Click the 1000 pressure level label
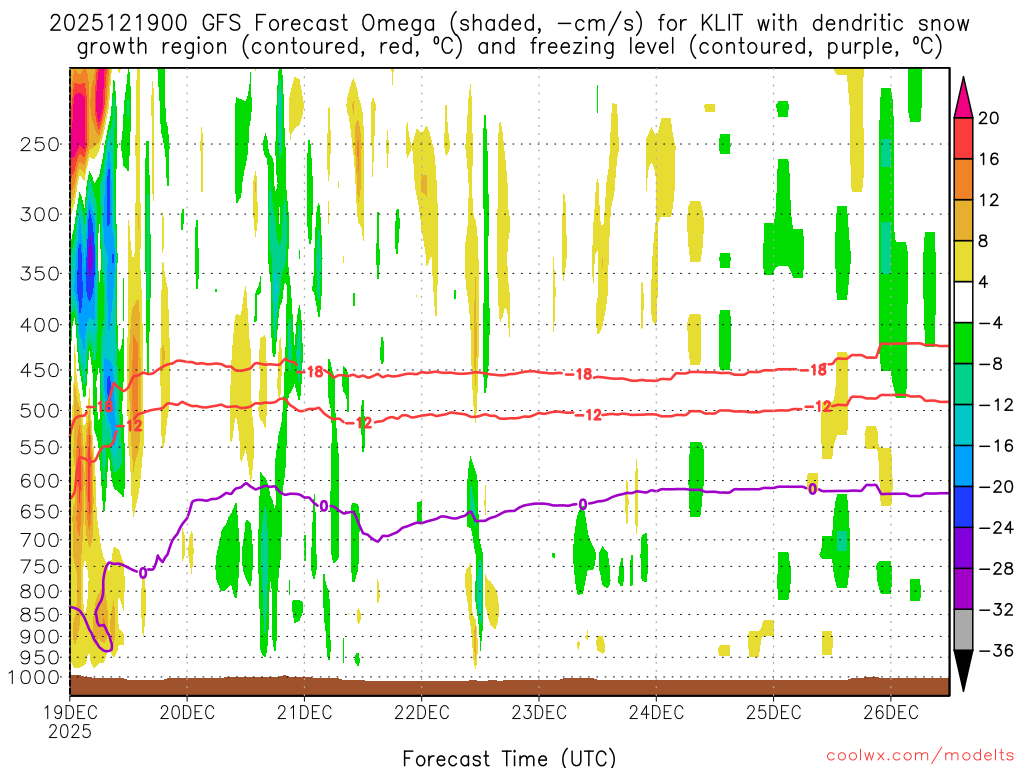 [34, 678]
